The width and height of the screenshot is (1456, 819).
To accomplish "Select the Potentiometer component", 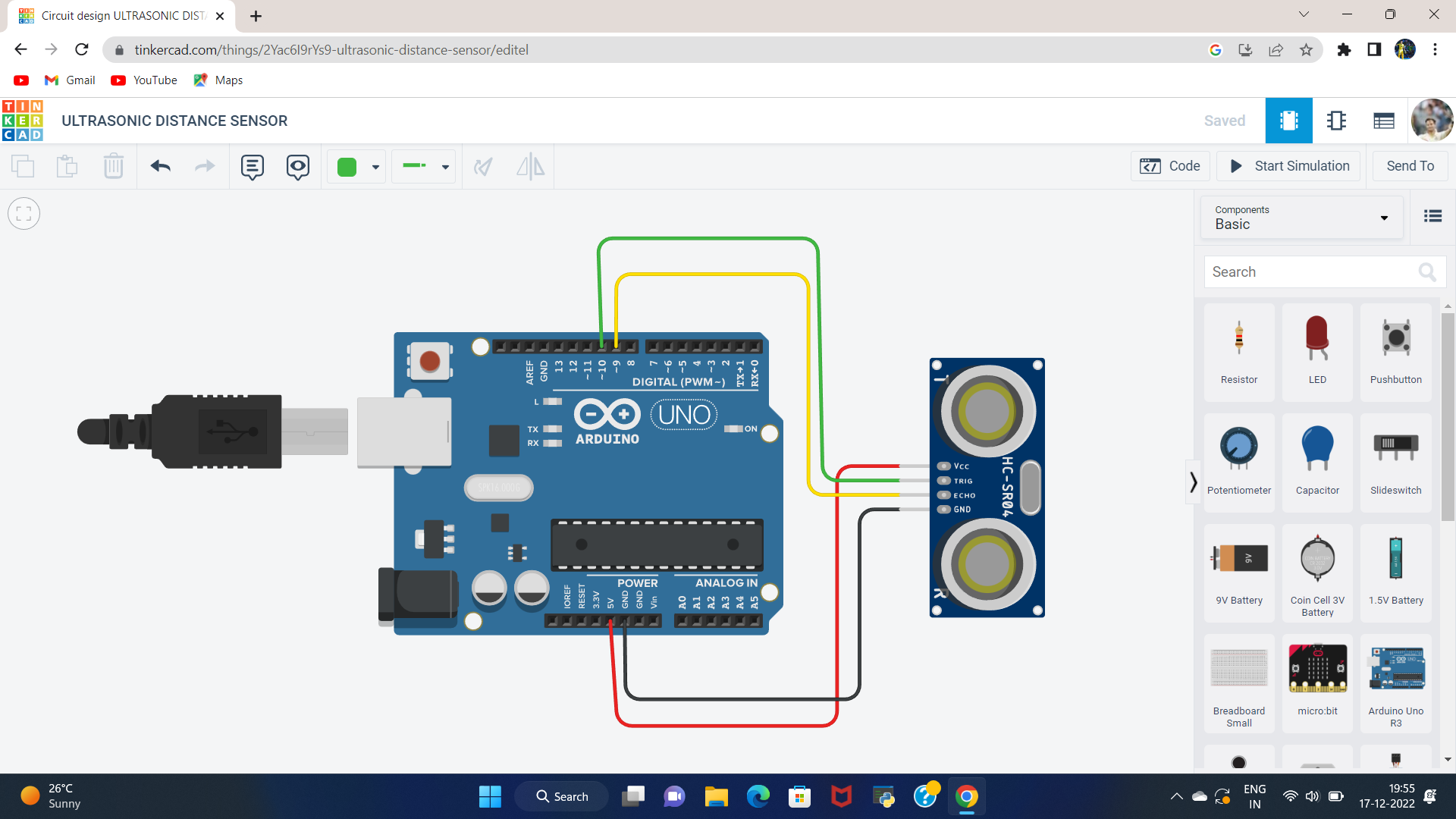I will tap(1239, 463).
